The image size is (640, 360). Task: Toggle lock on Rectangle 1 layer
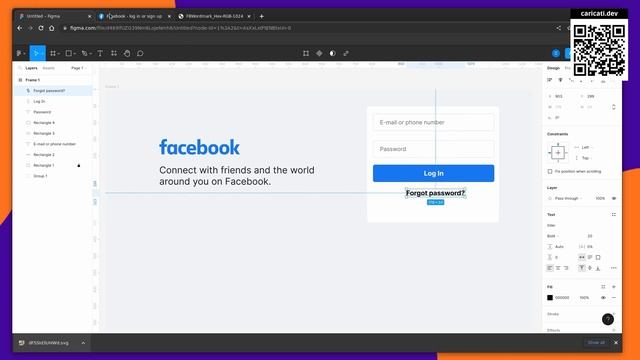[x=79, y=165]
